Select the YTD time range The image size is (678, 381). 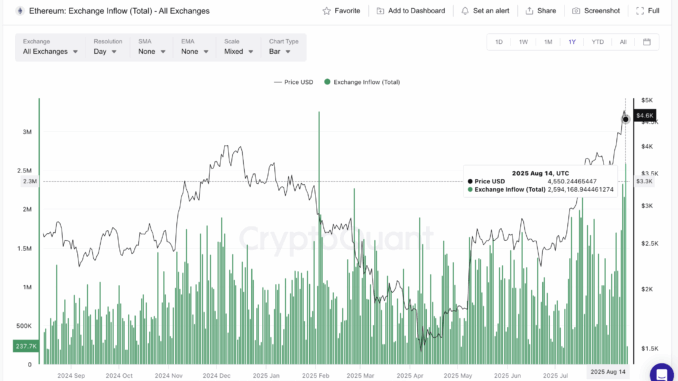pos(598,42)
